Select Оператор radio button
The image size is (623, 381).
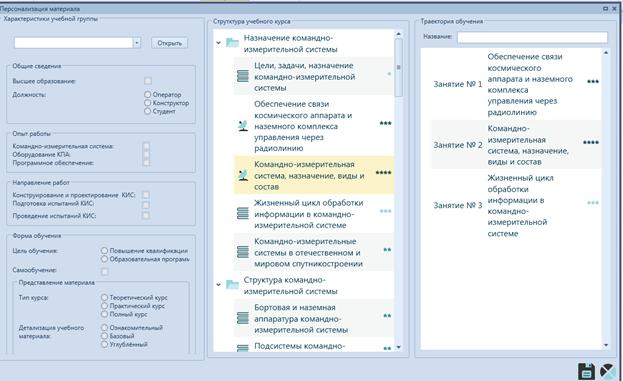tap(147, 95)
